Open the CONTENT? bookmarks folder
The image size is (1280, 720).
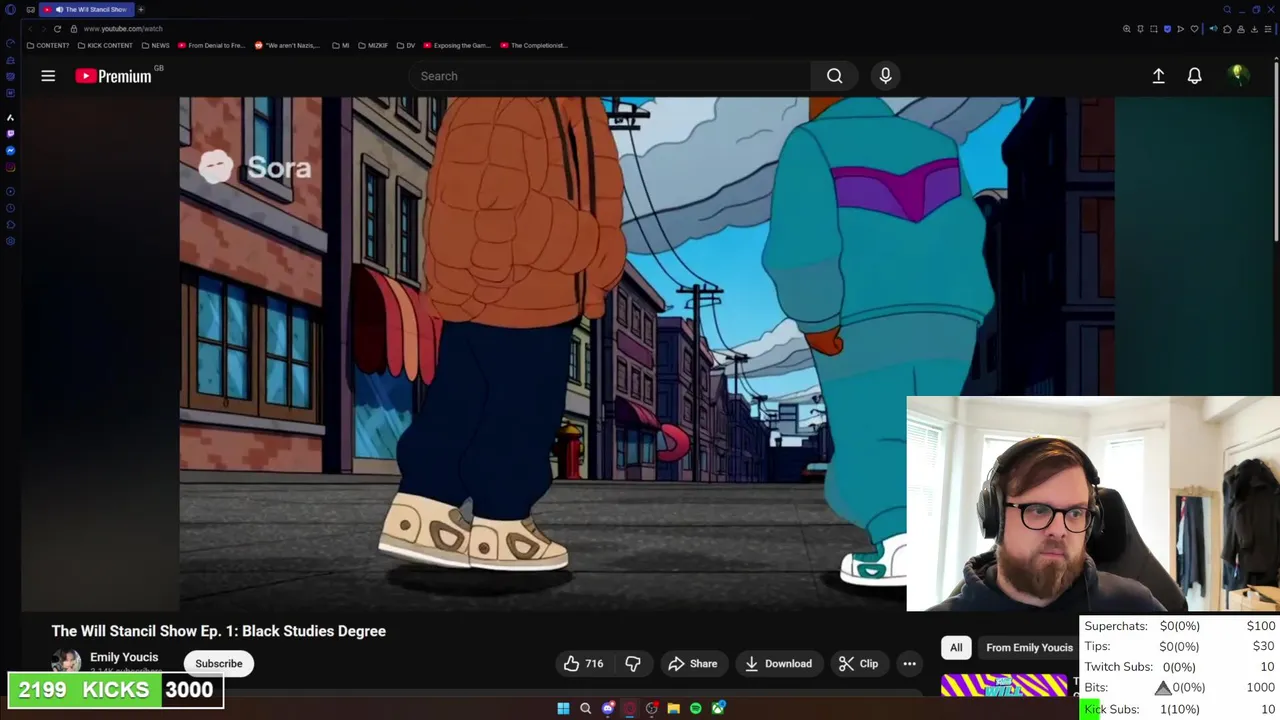coord(48,45)
